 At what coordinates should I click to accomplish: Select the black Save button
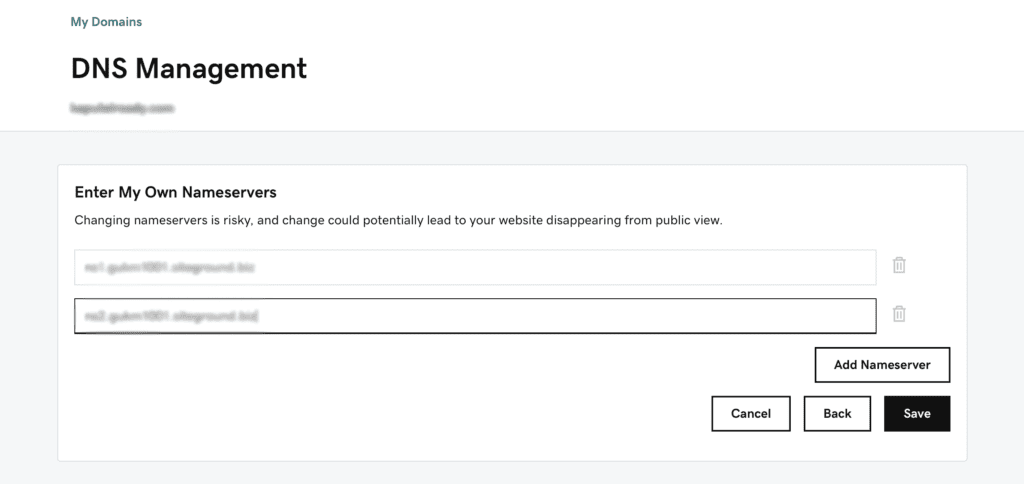[917, 413]
